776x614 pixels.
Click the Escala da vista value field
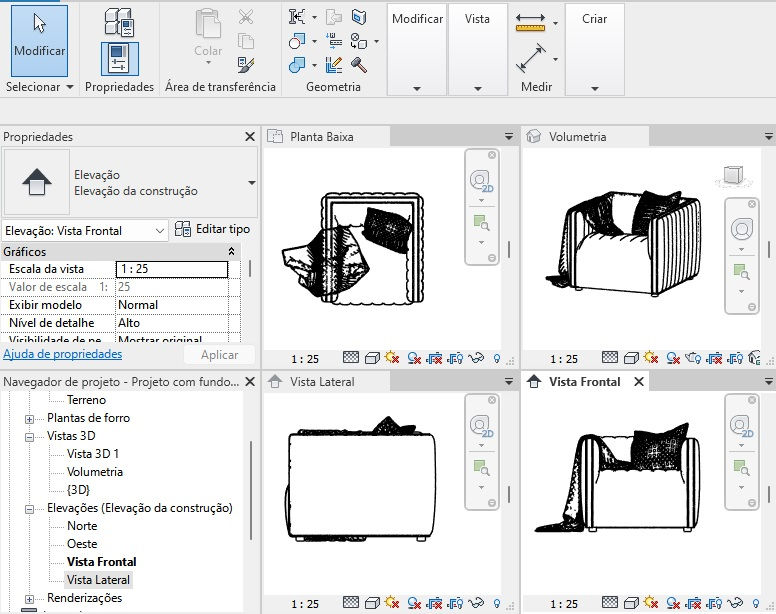coord(172,269)
